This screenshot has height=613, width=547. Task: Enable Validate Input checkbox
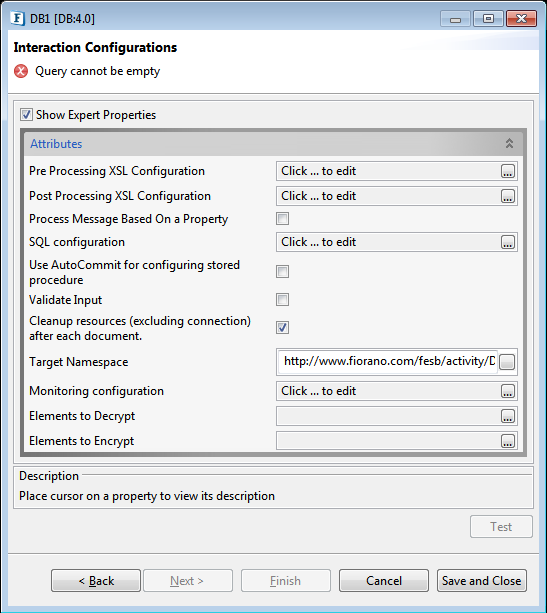pyautogui.click(x=282, y=300)
